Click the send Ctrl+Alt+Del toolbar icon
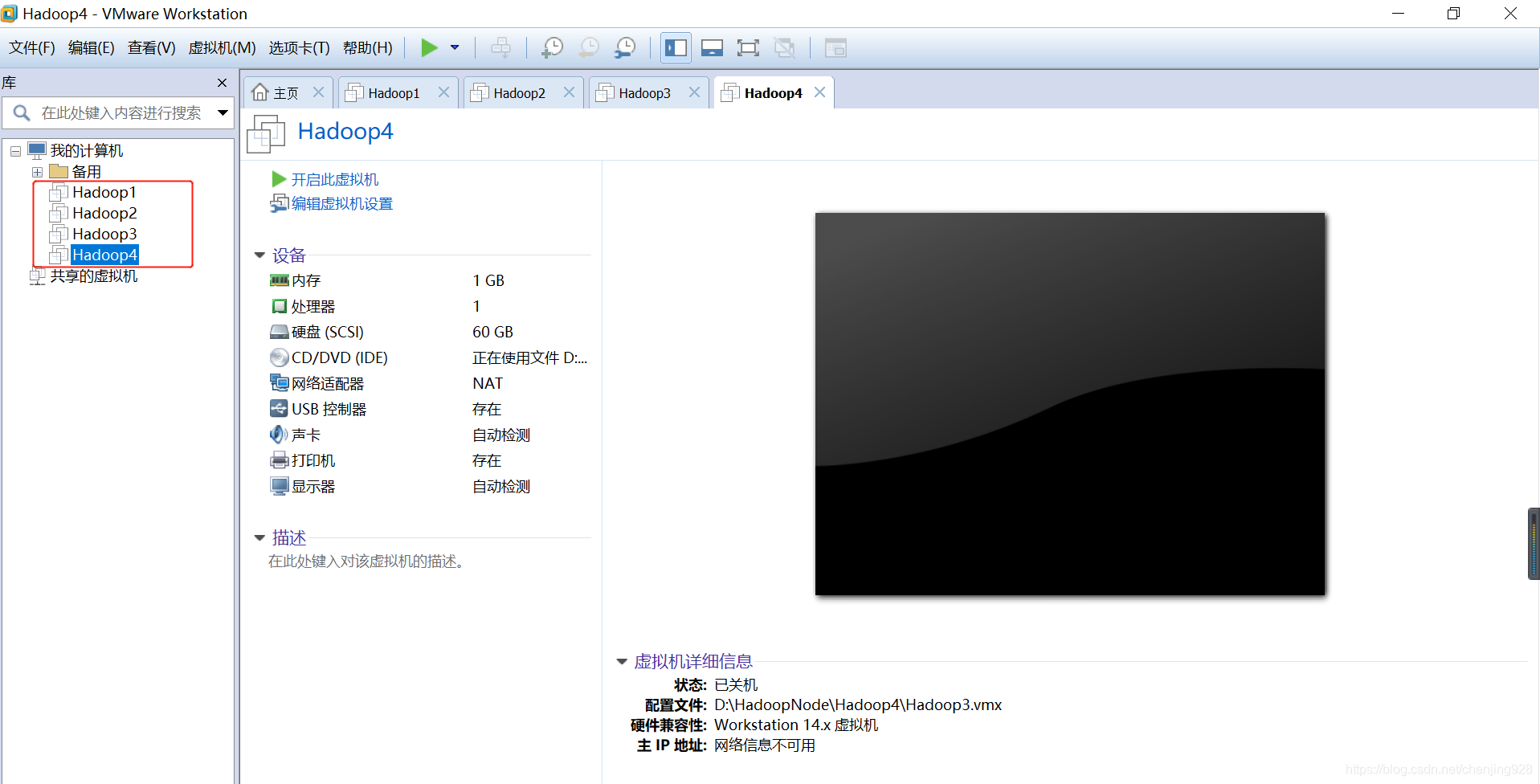The width and height of the screenshot is (1540, 784). (500, 47)
